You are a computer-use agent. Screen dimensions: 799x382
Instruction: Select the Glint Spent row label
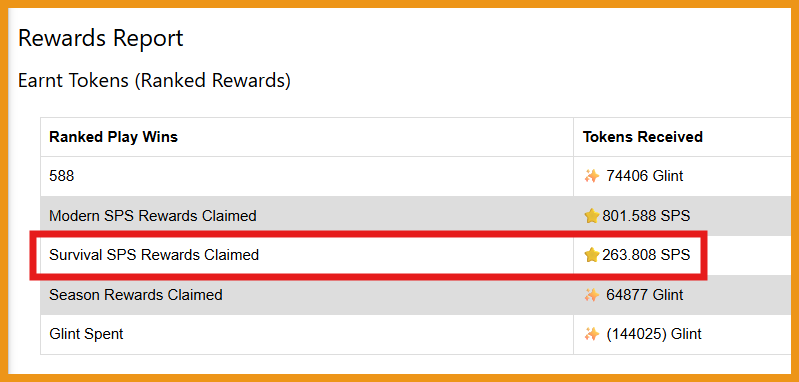point(86,334)
